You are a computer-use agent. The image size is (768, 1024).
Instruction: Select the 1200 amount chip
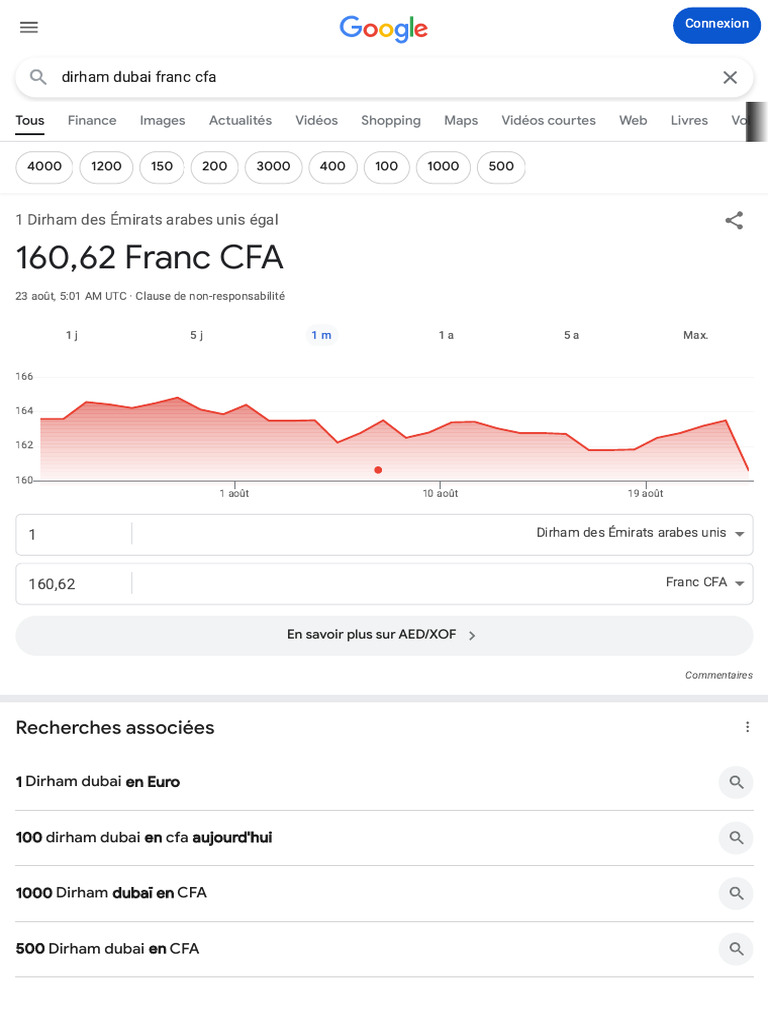[x=106, y=167]
